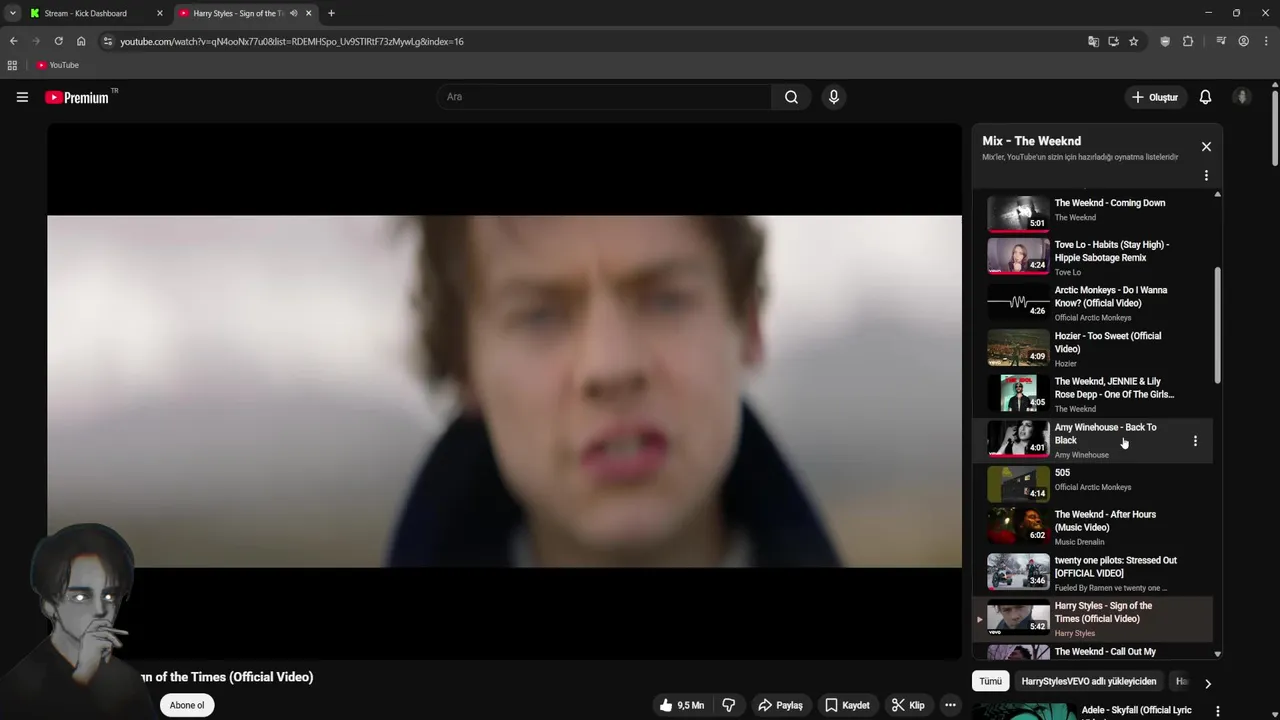Image resolution: width=1280 pixels, height=720 pixels.
Task: Reload the page with refresh icon
Action: point(58,41)
